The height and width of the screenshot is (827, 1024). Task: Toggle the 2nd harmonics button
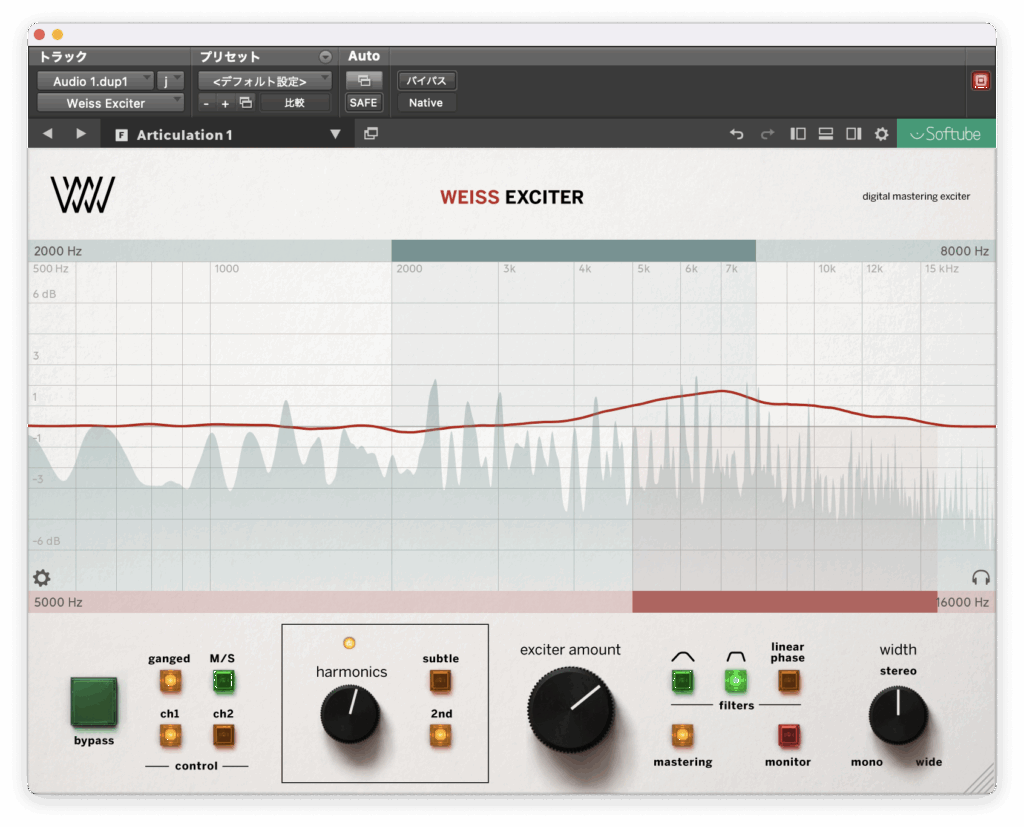point(441,736)
